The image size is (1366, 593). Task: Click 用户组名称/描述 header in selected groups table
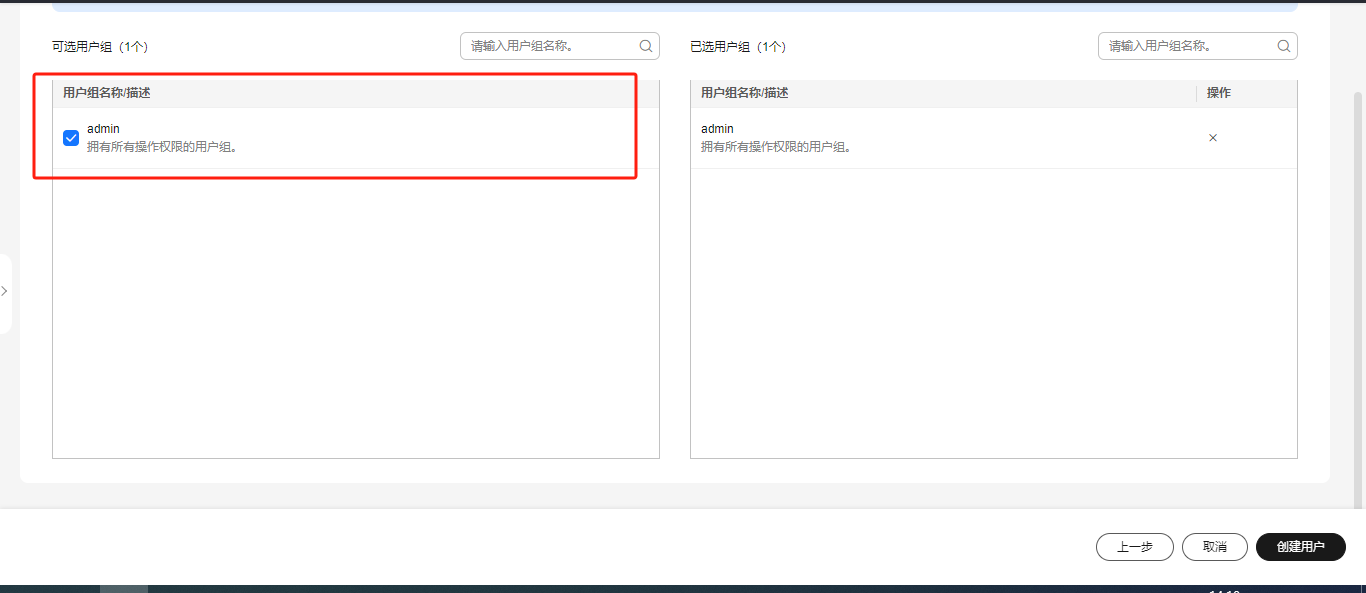pyautogui.click(x=744, y=93)
